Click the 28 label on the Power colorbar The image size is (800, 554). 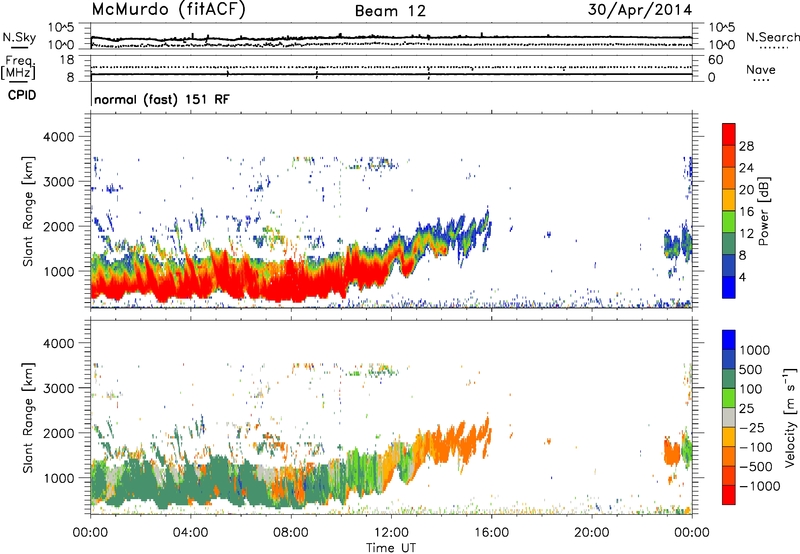tap(746, 146)
